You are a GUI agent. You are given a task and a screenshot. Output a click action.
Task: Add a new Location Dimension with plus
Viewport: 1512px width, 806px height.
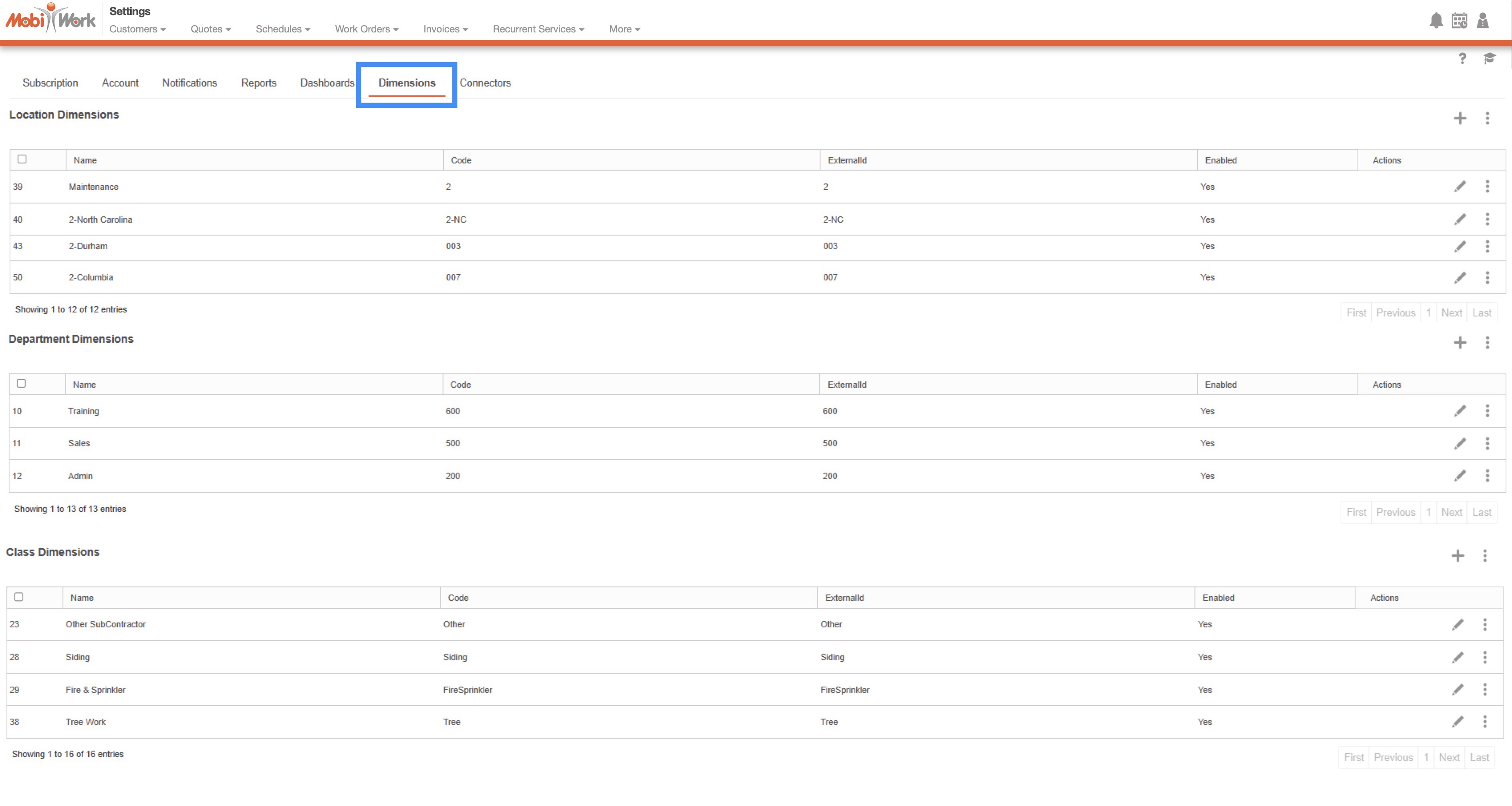click(x=1460, y=119)
